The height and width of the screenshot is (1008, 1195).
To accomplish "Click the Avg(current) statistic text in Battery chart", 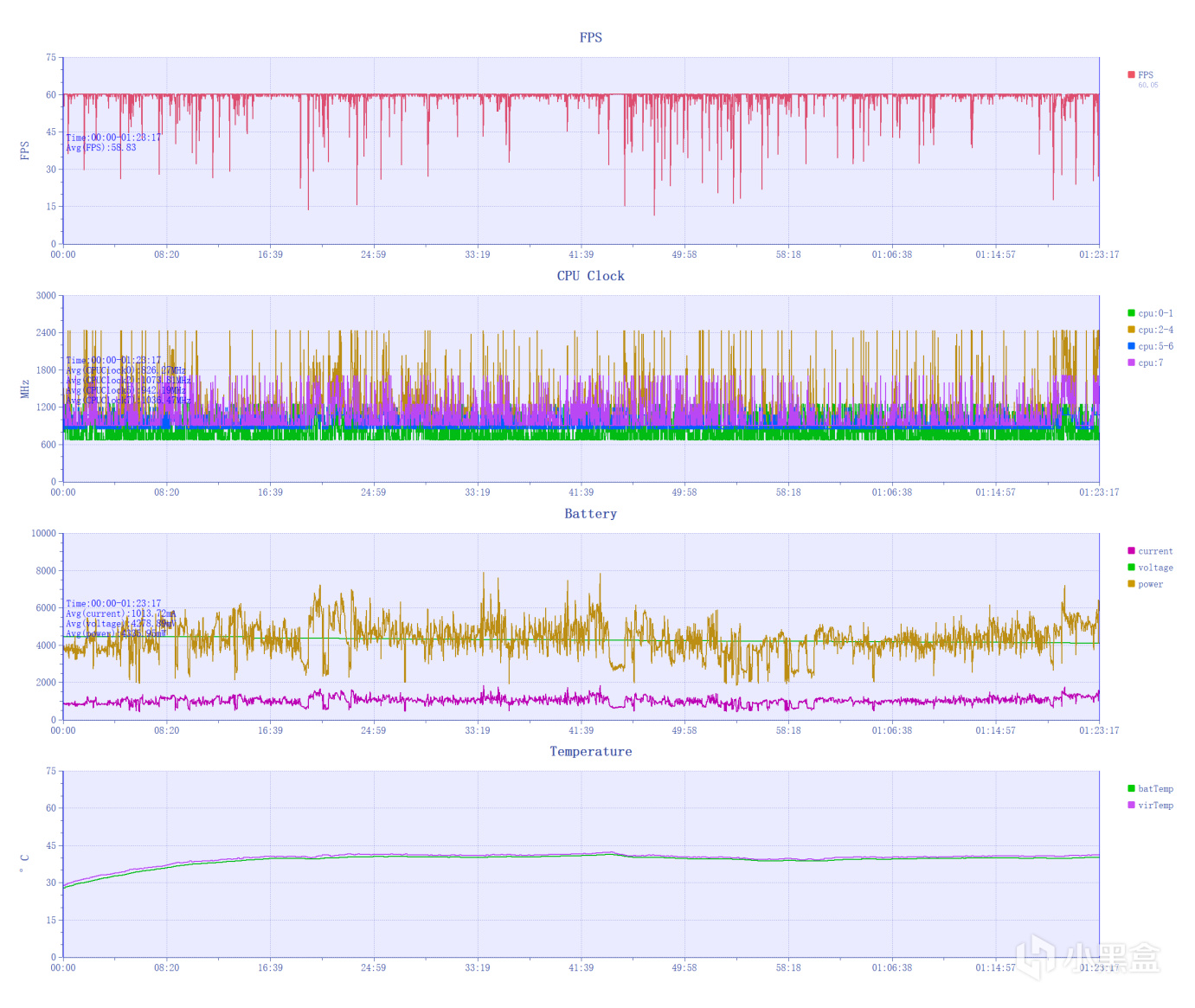I will [x=120, y=613].
